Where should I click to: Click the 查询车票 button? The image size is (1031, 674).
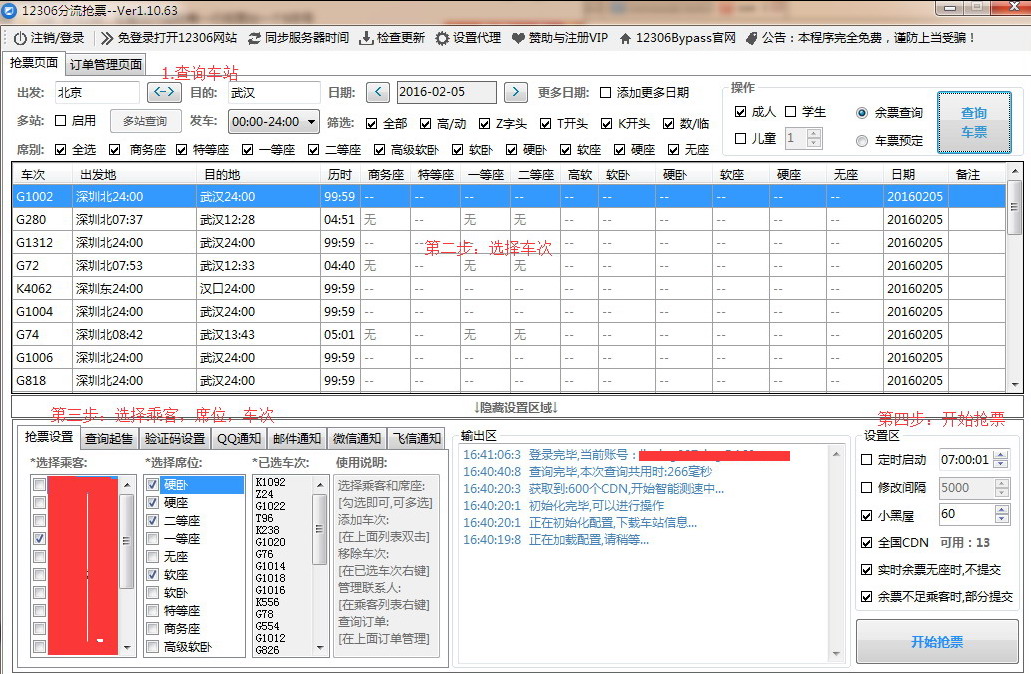pyautogui.click(x=974, y=122)
